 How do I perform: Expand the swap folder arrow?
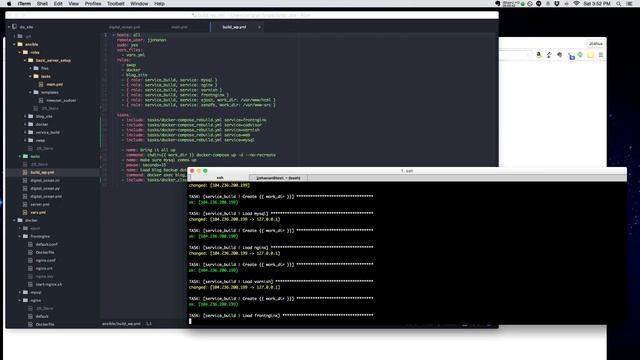[25, 140]
